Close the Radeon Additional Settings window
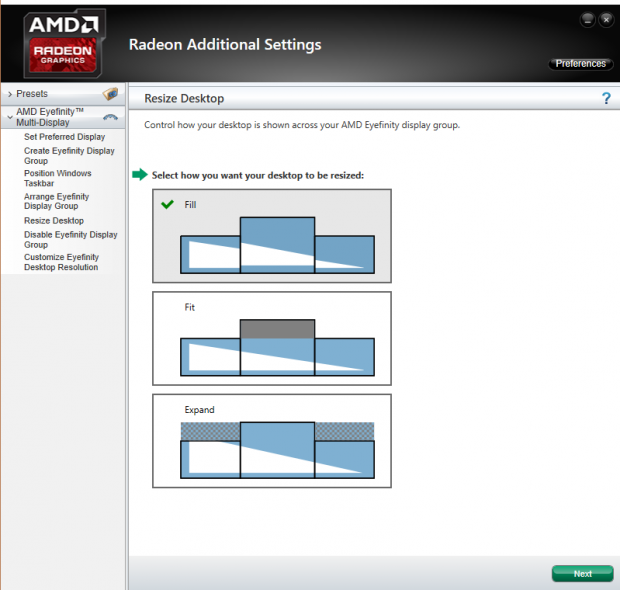 coord(606,19)
